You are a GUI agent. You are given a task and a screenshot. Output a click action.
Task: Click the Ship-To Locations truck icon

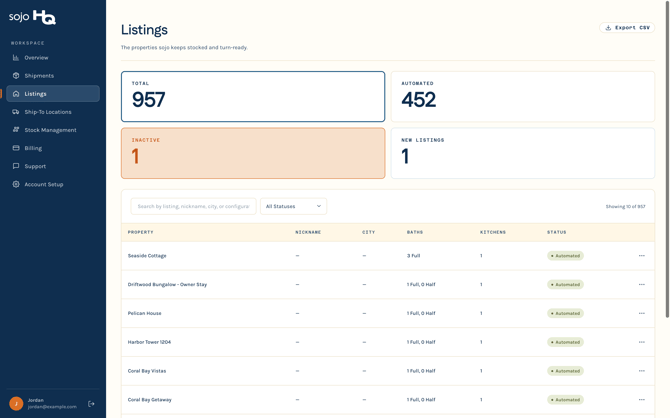[16, 112]
